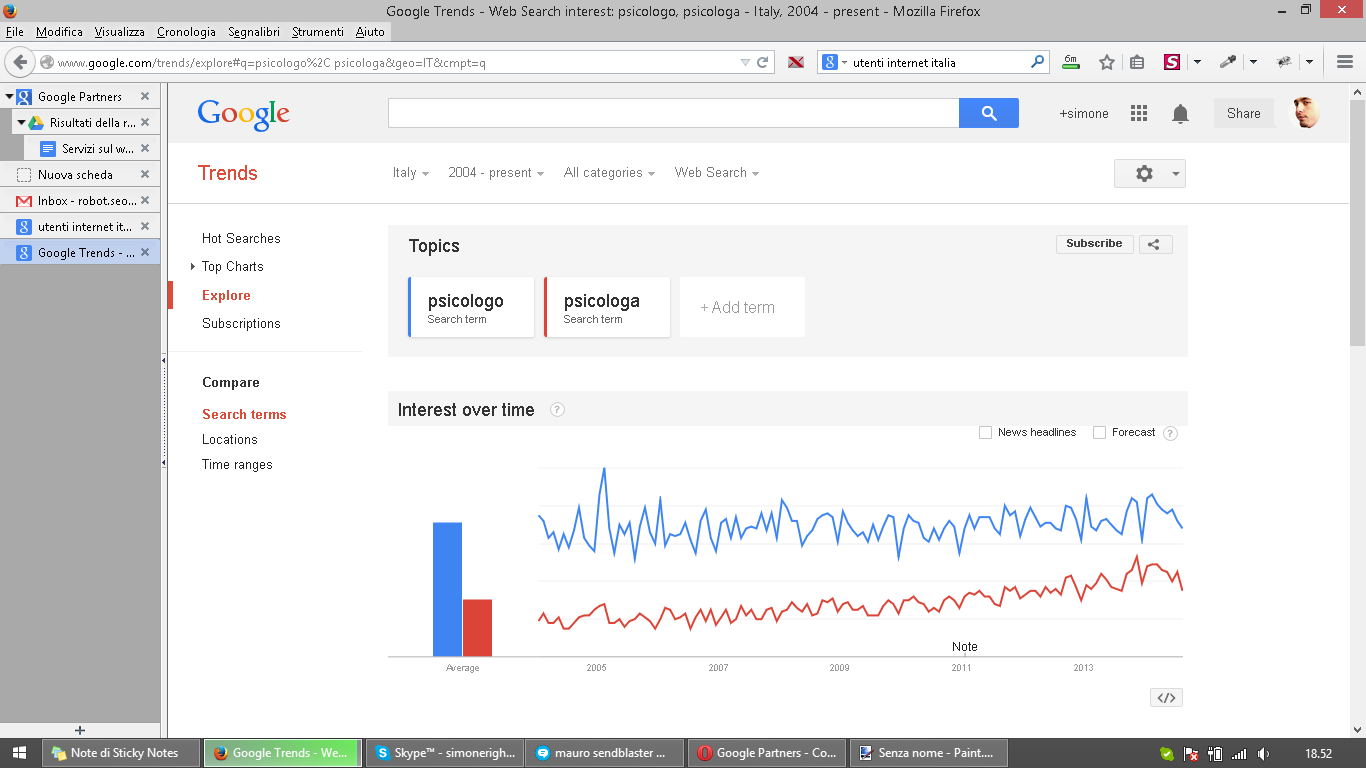Open the S extension dropdown arrow

1197,62
